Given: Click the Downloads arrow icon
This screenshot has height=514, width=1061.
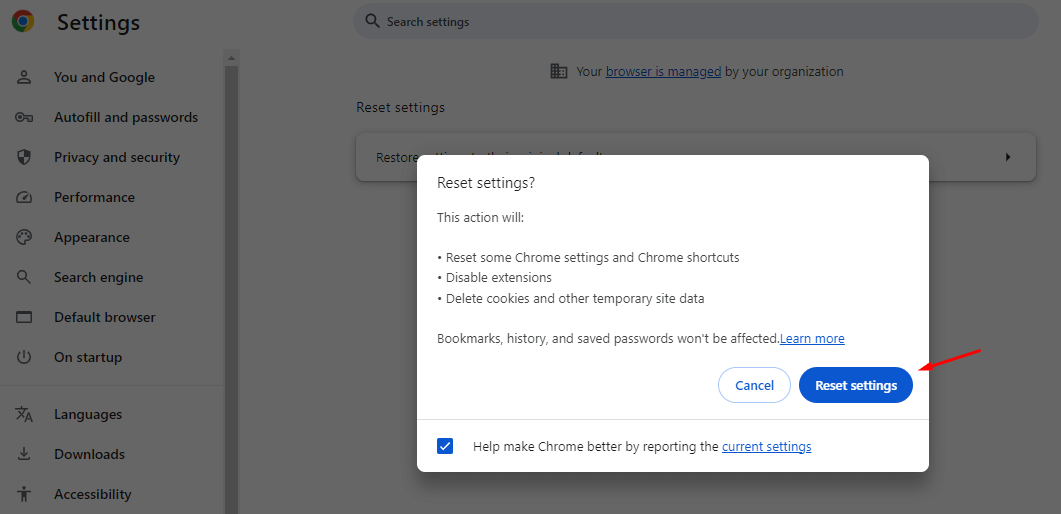Looking at the screenshot, I should click(x=25, y=454).
